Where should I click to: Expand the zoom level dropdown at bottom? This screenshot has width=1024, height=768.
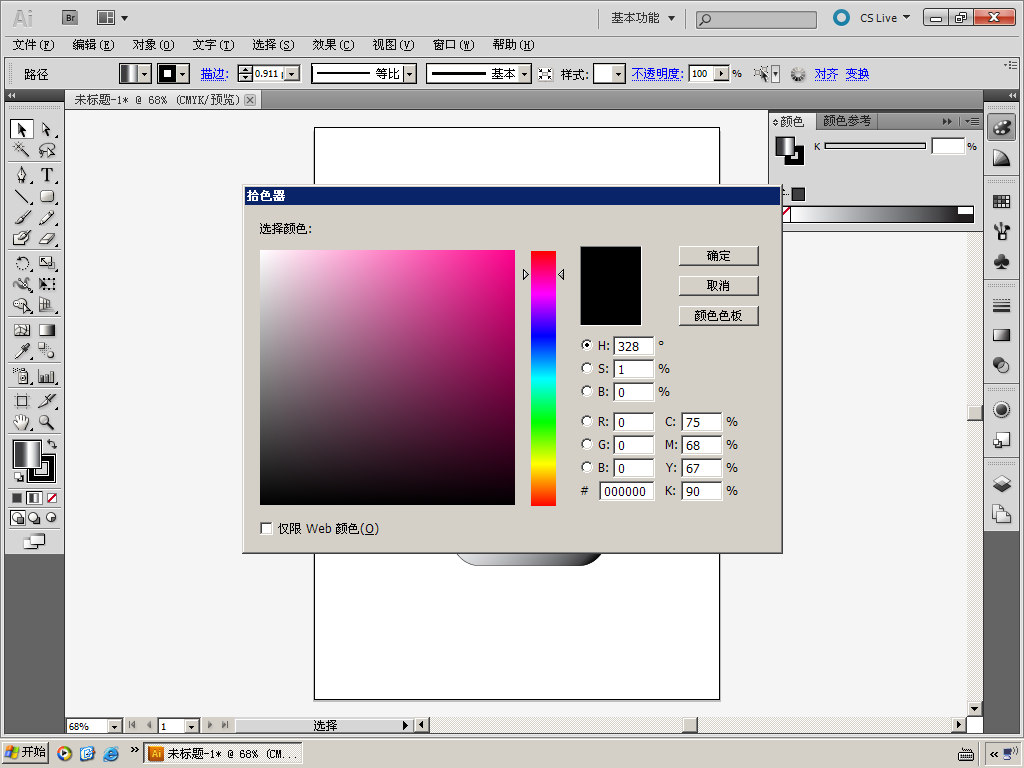tap(113, 726)
